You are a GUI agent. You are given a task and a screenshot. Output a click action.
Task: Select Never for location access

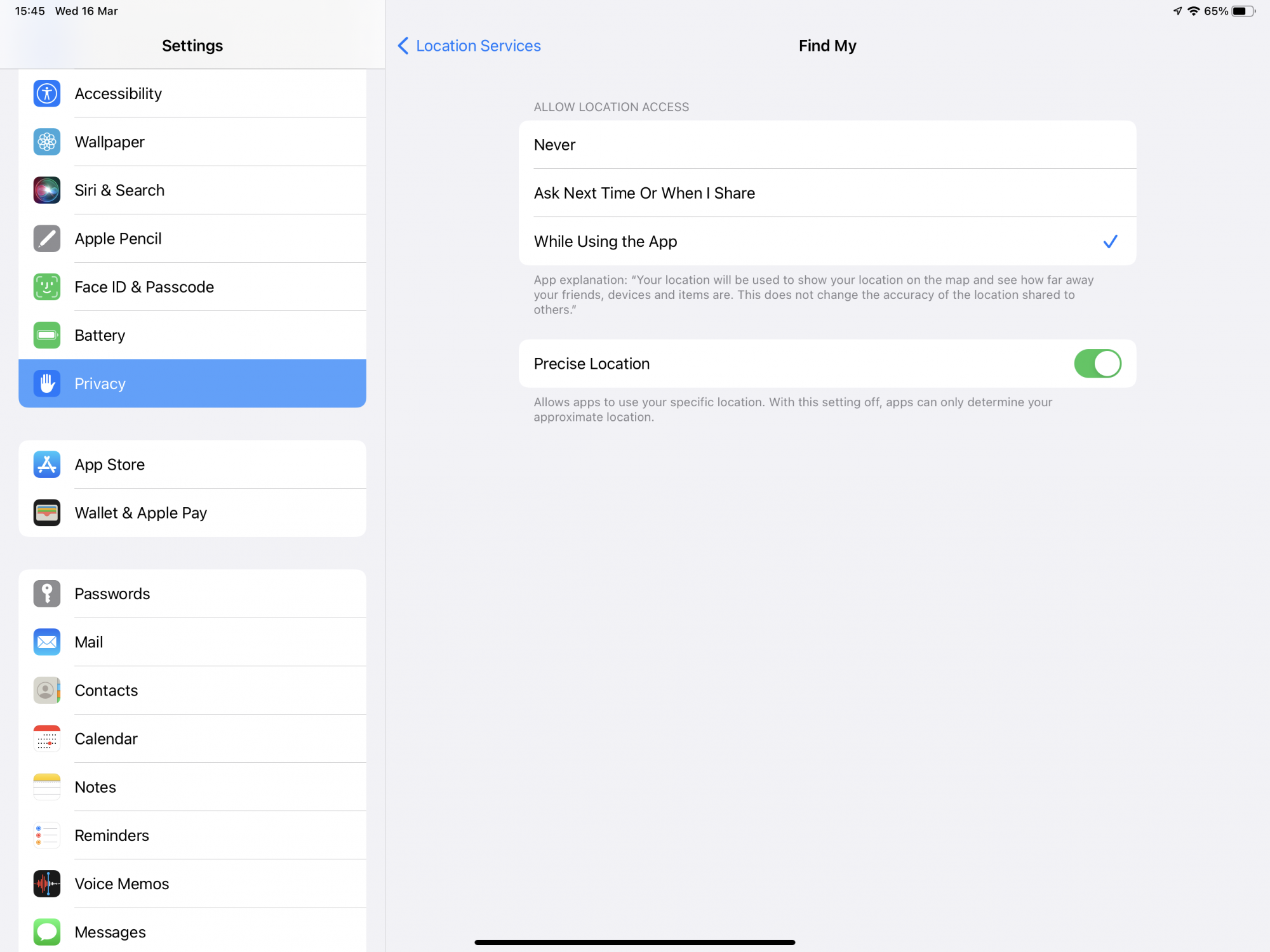[x=827, y=145]
